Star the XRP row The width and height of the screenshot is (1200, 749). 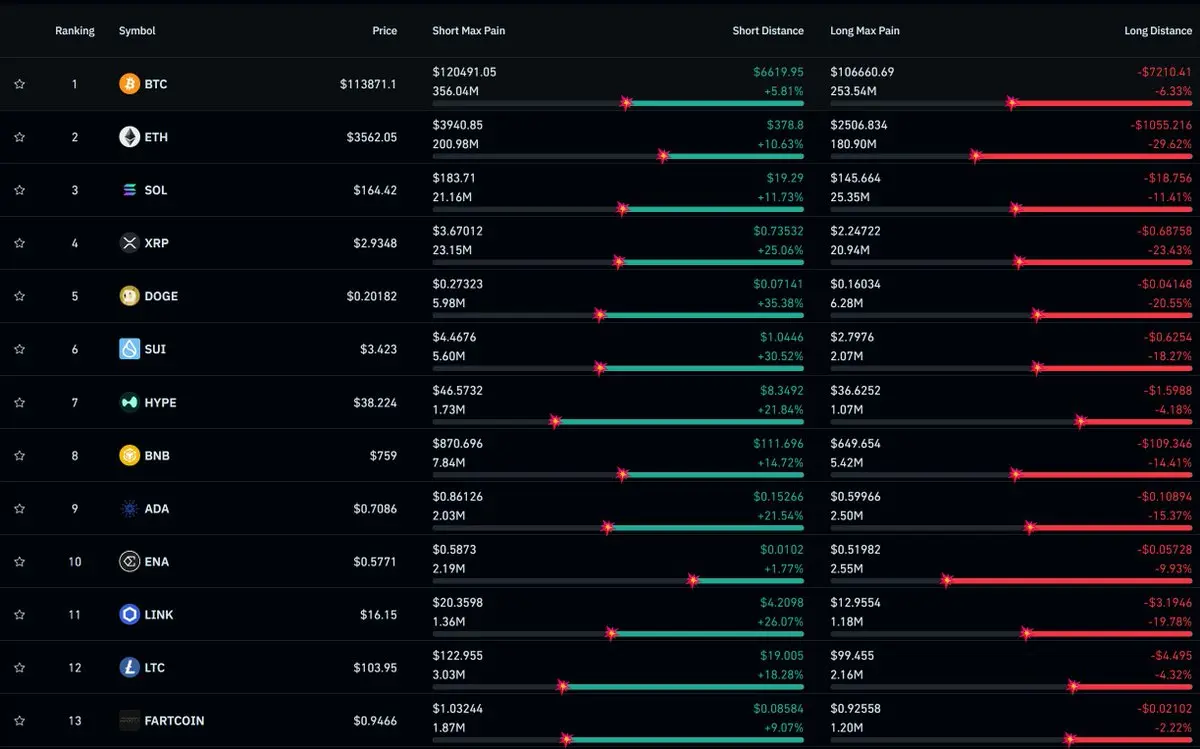click(x=19, y=243)
